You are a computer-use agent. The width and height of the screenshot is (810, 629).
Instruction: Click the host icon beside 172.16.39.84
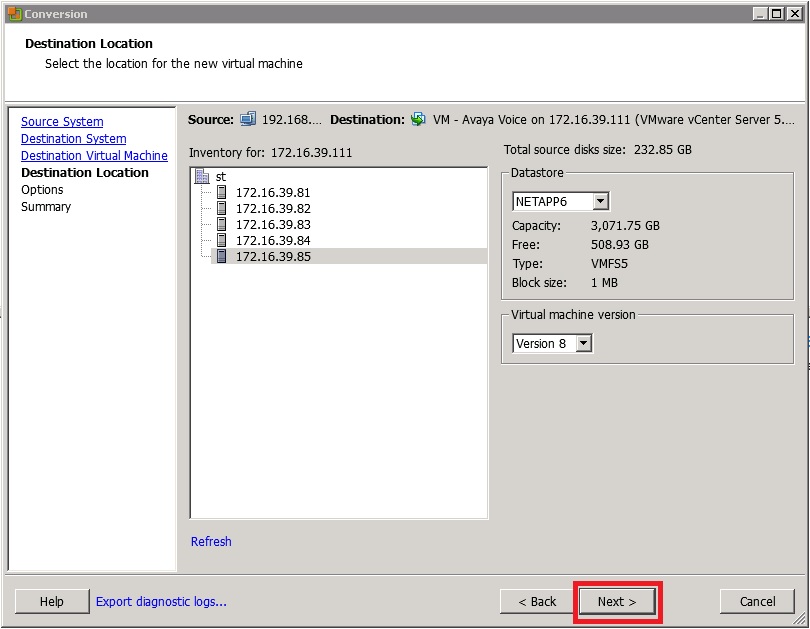(x=222, y=240)
